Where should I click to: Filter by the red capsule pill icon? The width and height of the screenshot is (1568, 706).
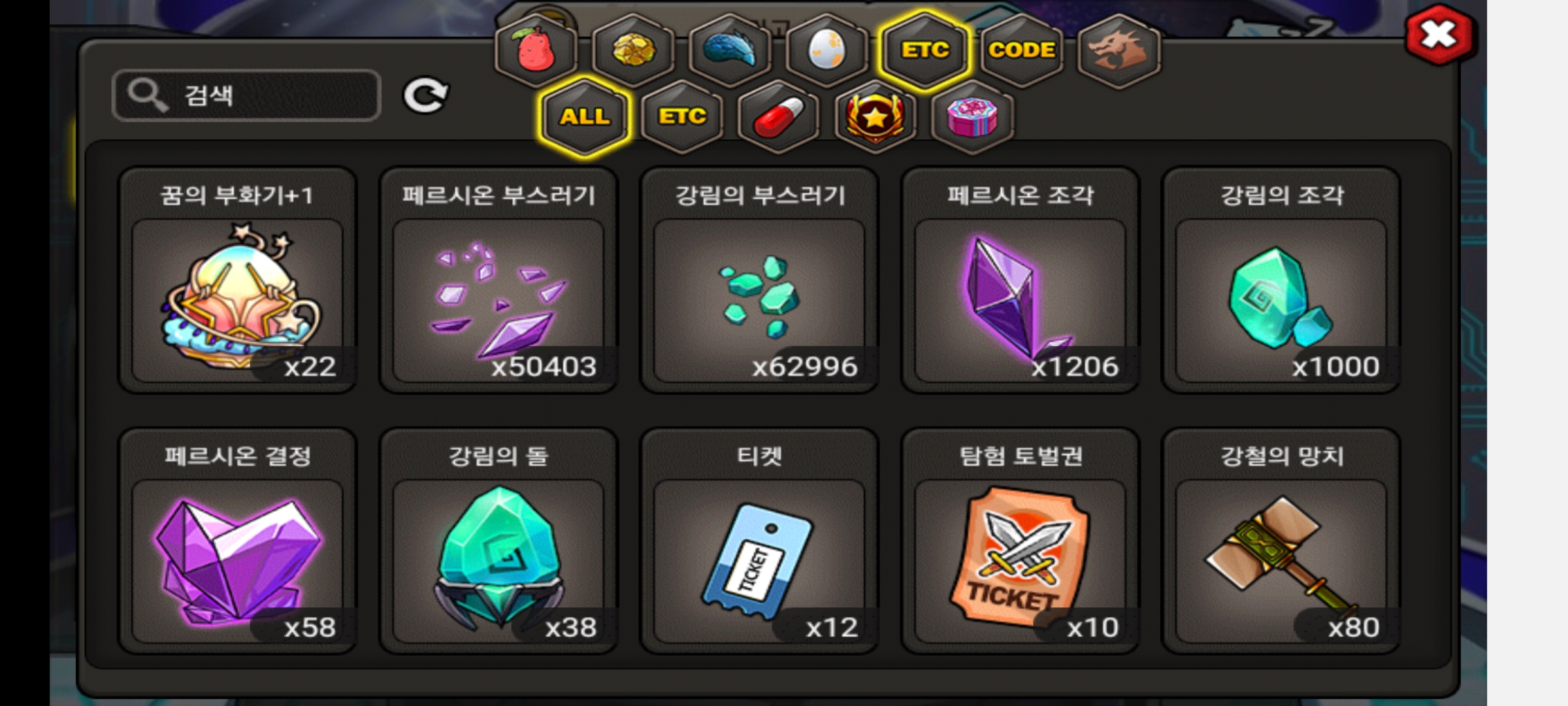[778, 117]
